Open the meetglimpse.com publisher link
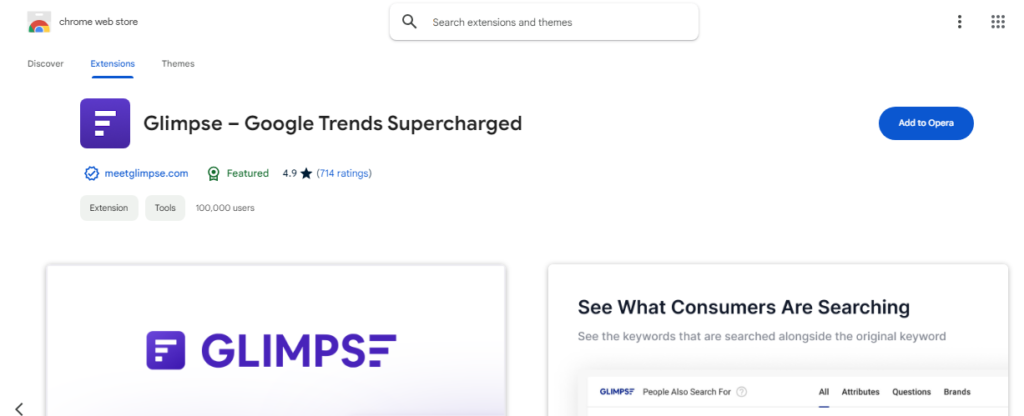The image size is (1024, 416). 146,174
